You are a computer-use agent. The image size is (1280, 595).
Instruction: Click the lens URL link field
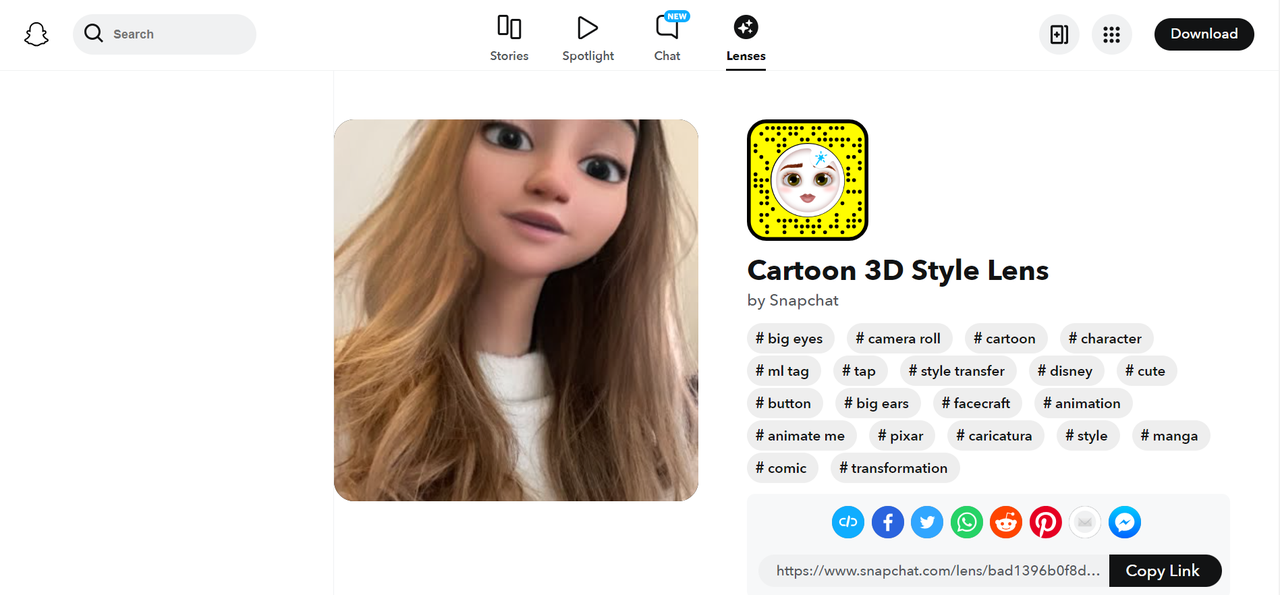pyautogui.click(x=934, y=570)
